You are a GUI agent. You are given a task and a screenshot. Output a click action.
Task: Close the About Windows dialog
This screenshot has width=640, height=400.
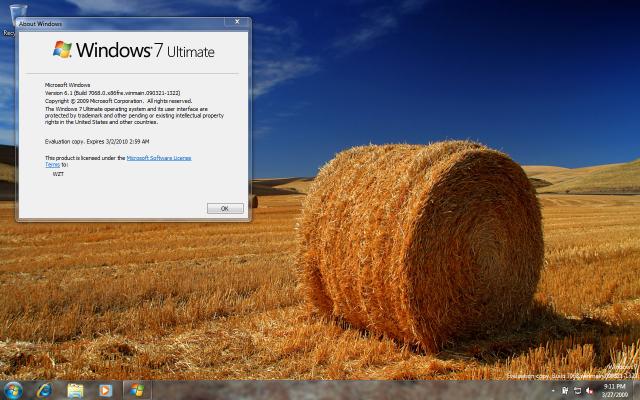coord(237,21)
